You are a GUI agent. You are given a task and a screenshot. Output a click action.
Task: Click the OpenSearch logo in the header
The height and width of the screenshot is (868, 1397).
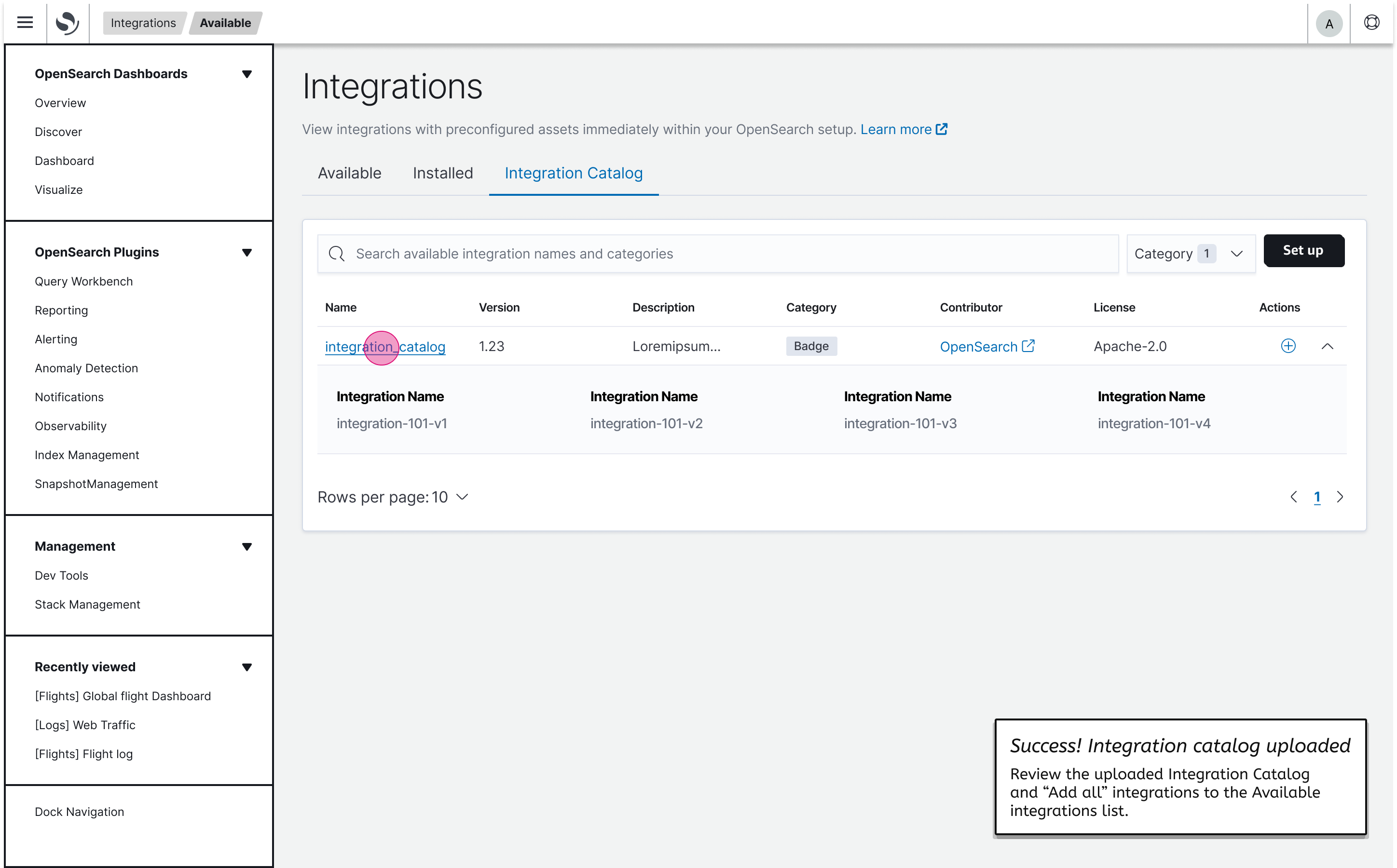(67, 22)
